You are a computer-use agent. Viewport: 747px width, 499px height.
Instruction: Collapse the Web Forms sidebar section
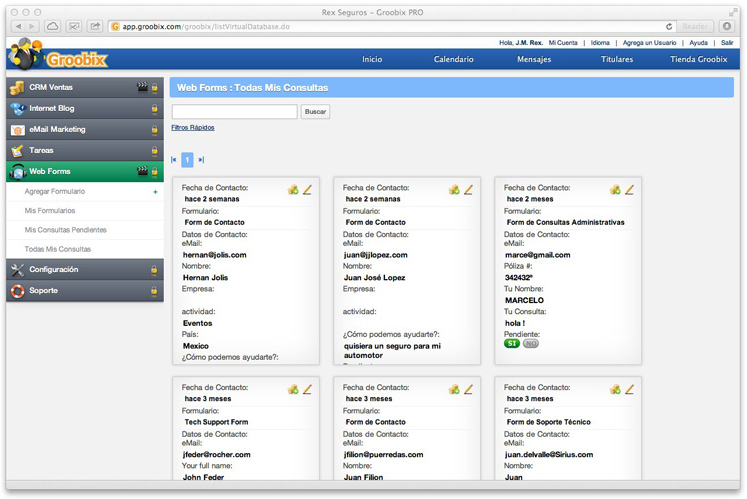[50, 171]
